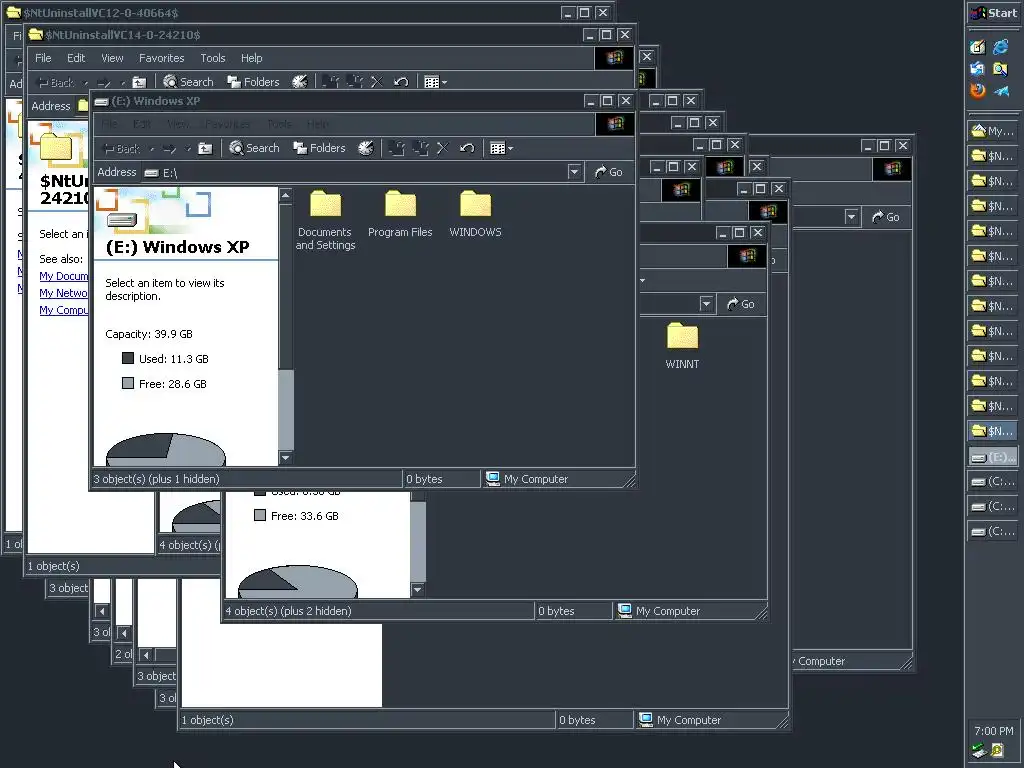Image resolution: width=1024 pixels, height=768 pixels.
Task: Click the Free: 33.6 GB legend swatch
Action: 260,515
